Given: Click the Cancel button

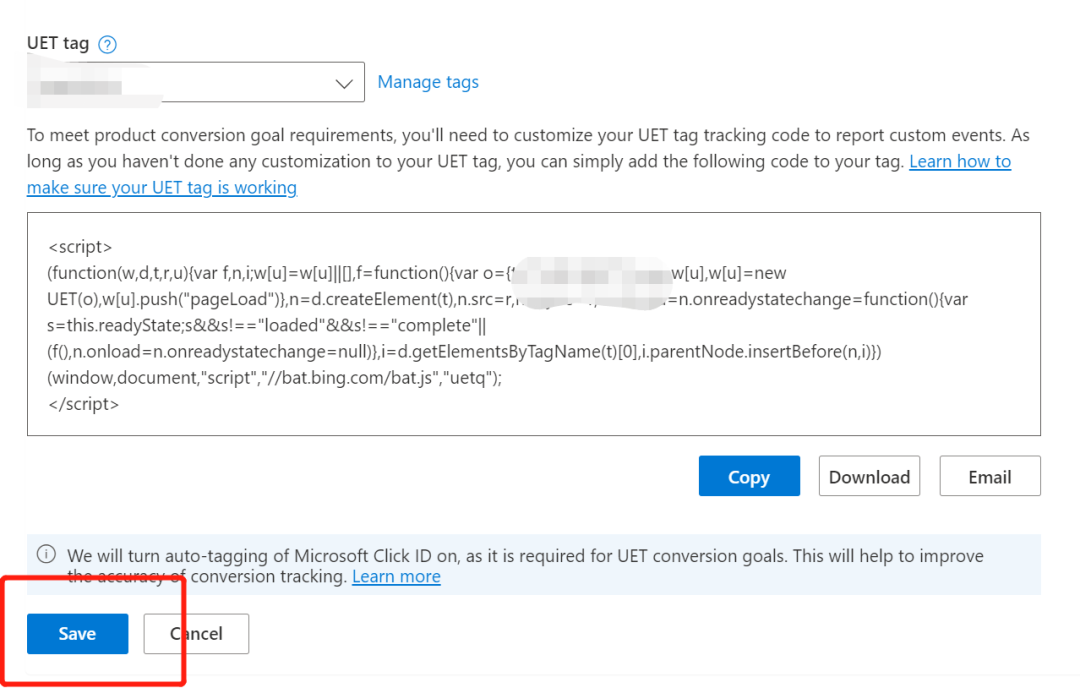Looking at the screenshot, I should pos(196,634).
